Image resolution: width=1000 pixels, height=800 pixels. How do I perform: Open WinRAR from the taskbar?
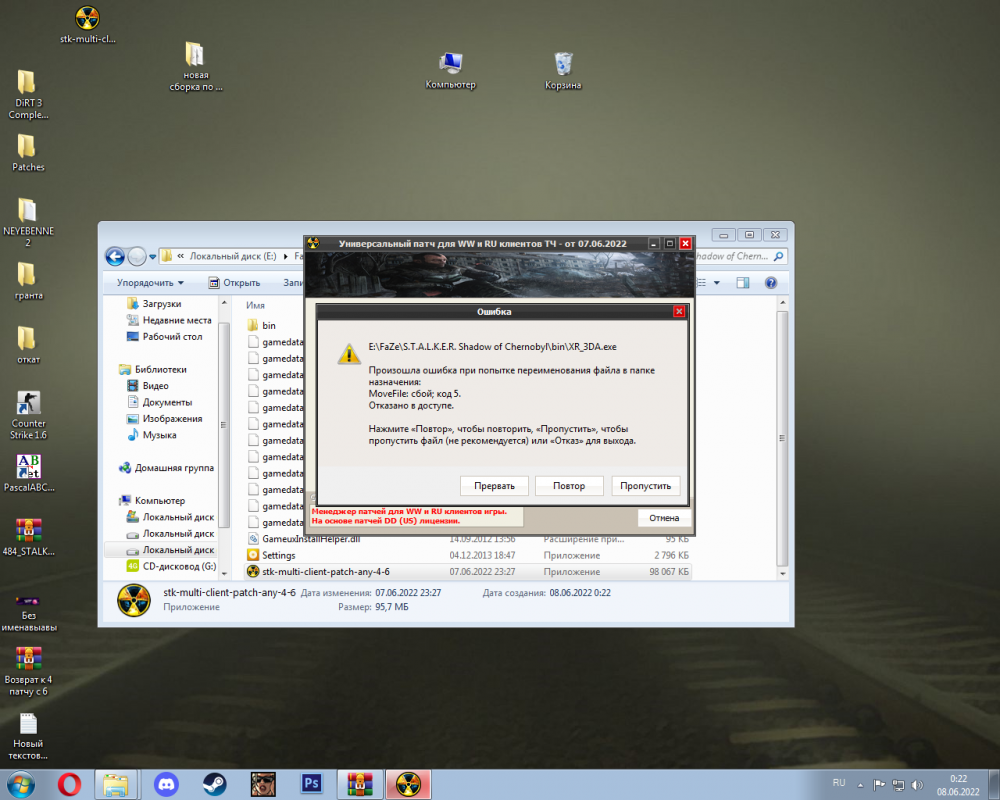click(359, 784)
